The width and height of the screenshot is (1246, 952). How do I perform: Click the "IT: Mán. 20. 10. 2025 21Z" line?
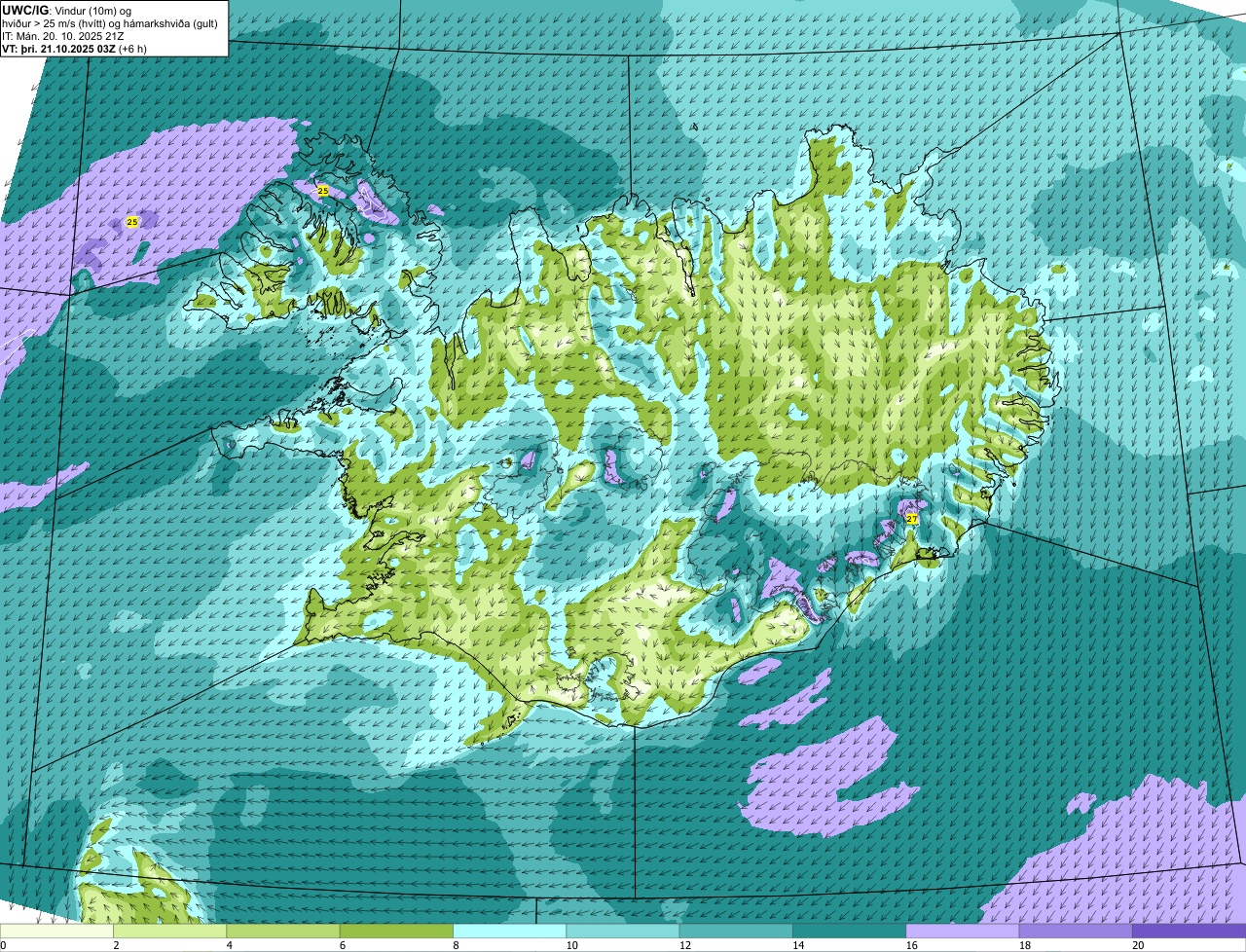point(62,35)
